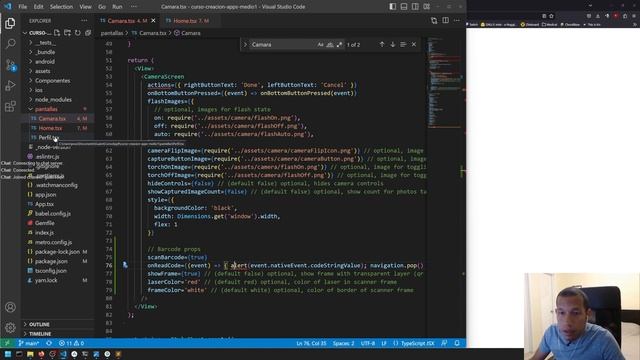Open the Run and Debug view
The width and height of the screenshot is (640, 360).
10,85
